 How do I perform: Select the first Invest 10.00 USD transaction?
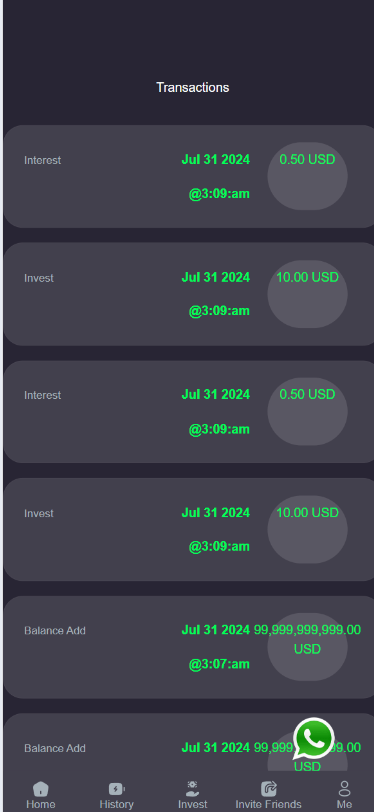point(189,294)
